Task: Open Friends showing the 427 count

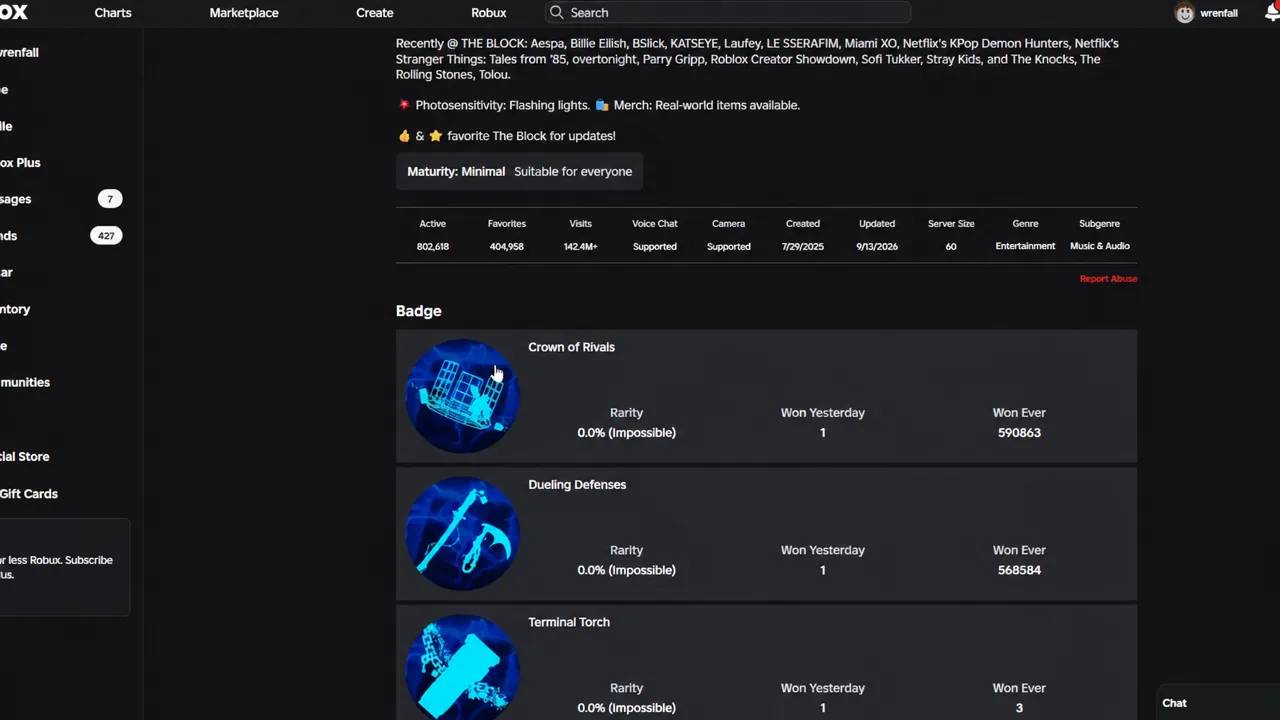Action: (61, 236)
